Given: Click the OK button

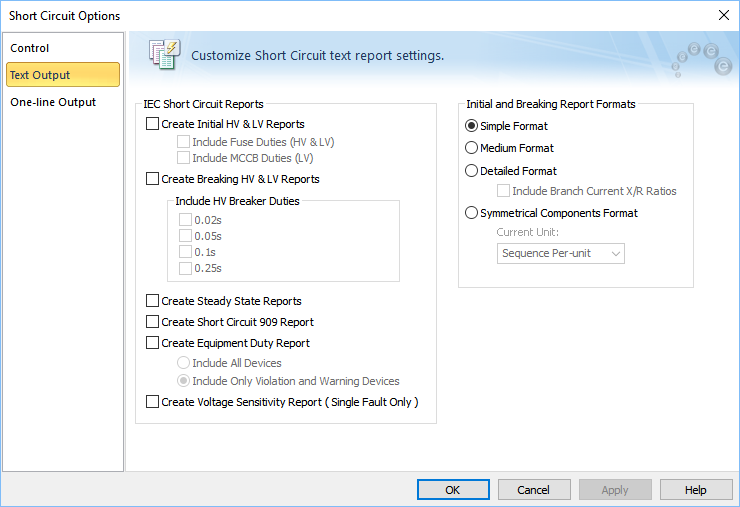Looking at the screenshot, I should tap(452, 490).
